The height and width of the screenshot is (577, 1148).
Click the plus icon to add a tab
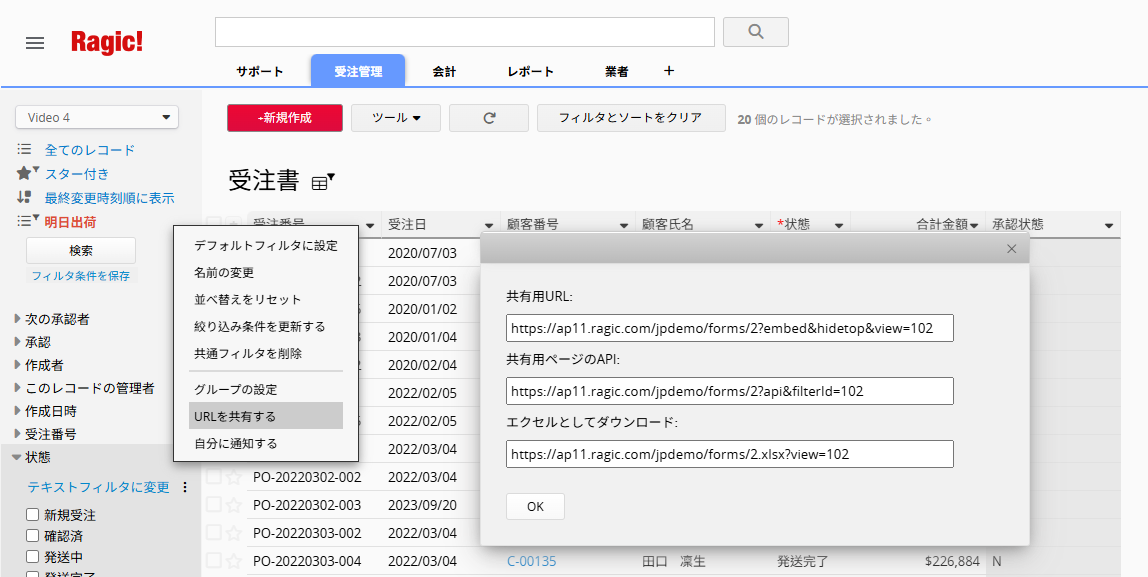pos(669,71)
